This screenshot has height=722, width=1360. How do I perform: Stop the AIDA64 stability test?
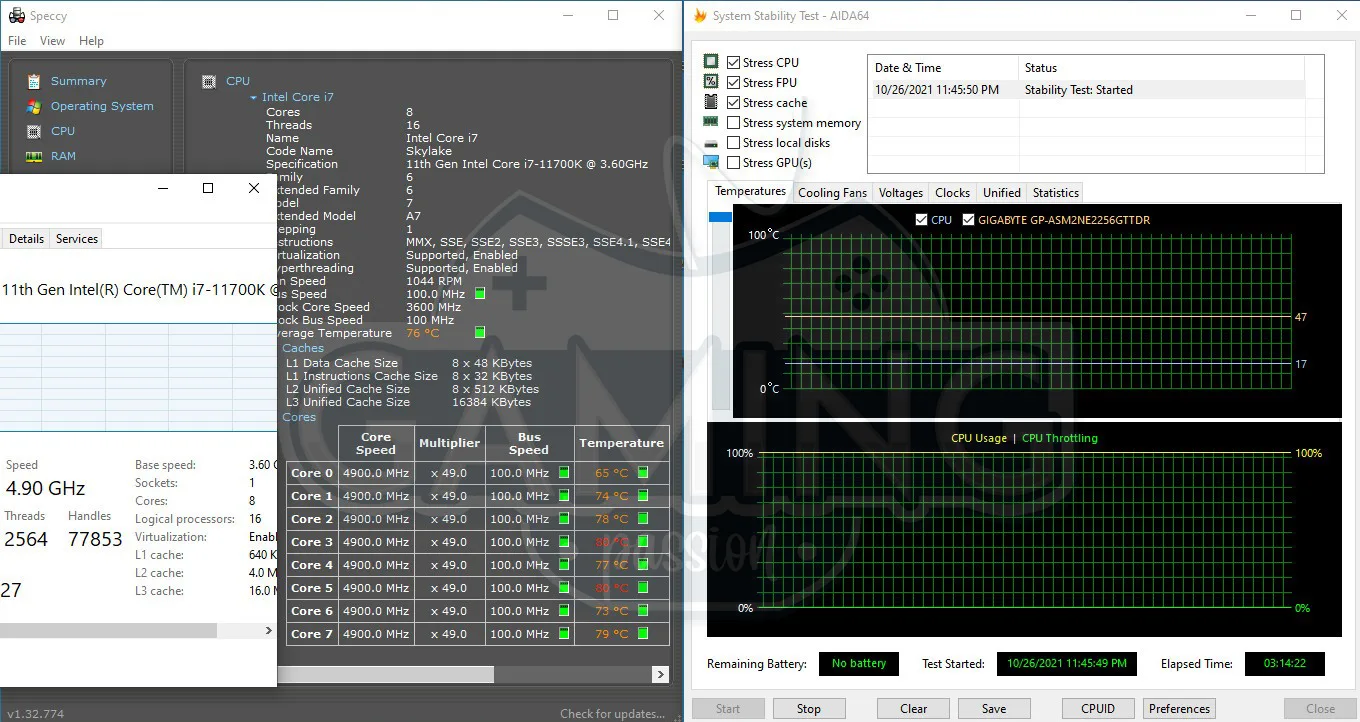(809, 709)
